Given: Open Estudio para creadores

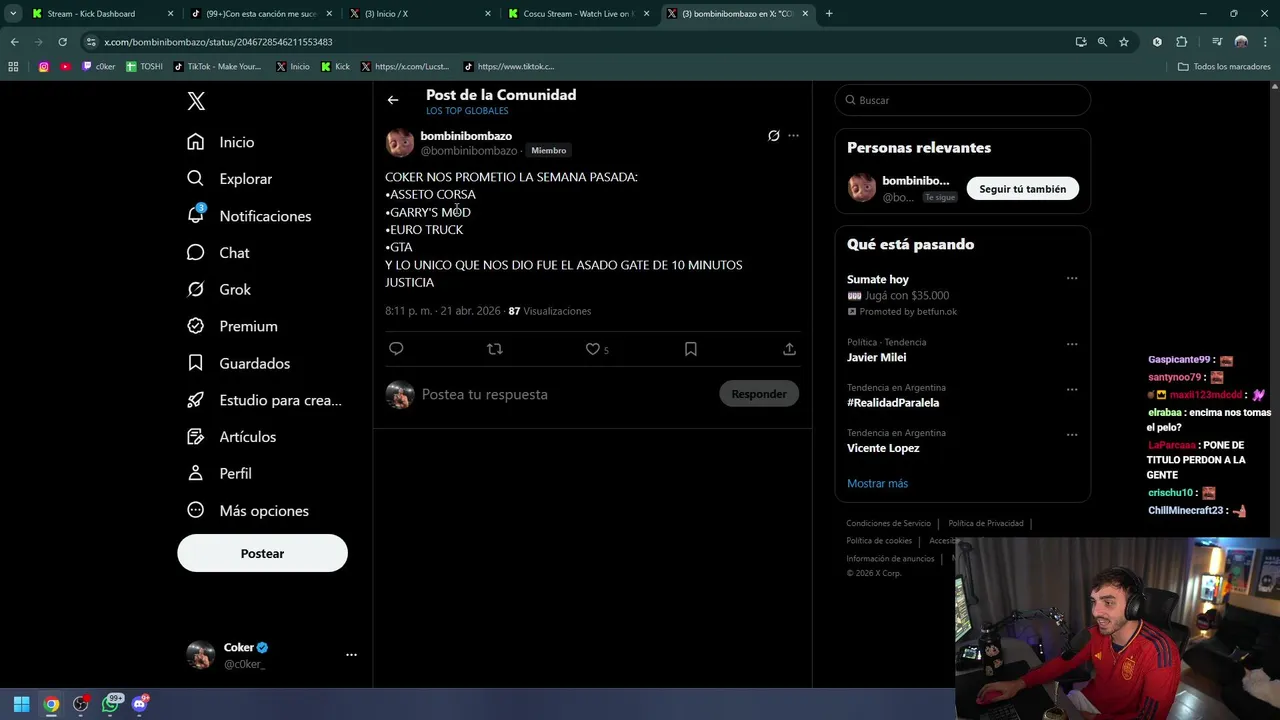Looking at the screenshot, I should click(264, 400).
